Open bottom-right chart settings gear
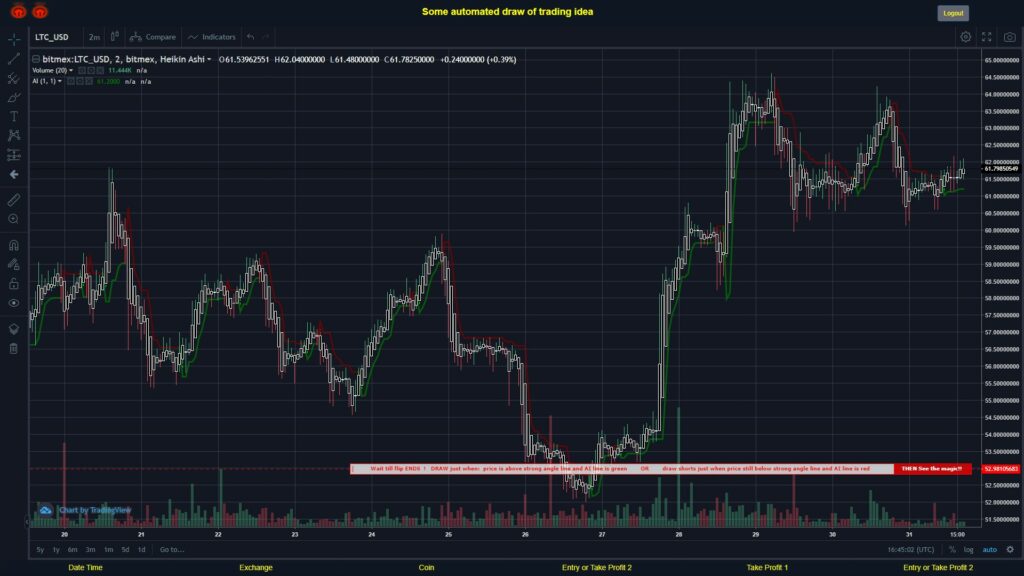The width and height of the screenshot is (1024, 576). coord(1010,550)
